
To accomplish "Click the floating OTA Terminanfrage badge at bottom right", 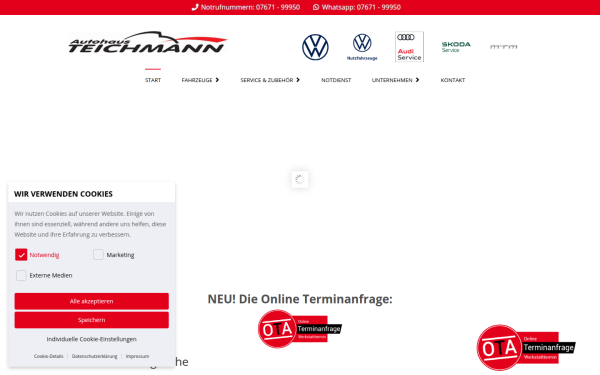I will tap(526, 347).
